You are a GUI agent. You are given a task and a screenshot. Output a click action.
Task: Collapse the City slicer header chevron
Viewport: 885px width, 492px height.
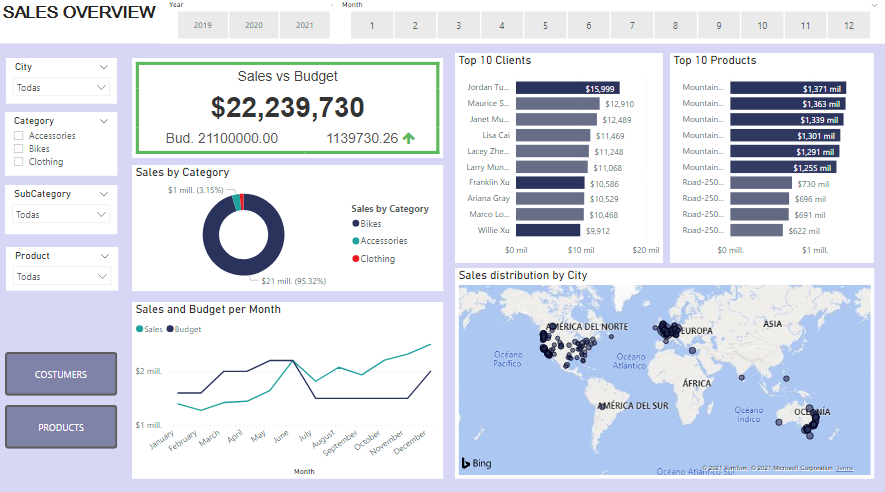[x=104, y=67]
